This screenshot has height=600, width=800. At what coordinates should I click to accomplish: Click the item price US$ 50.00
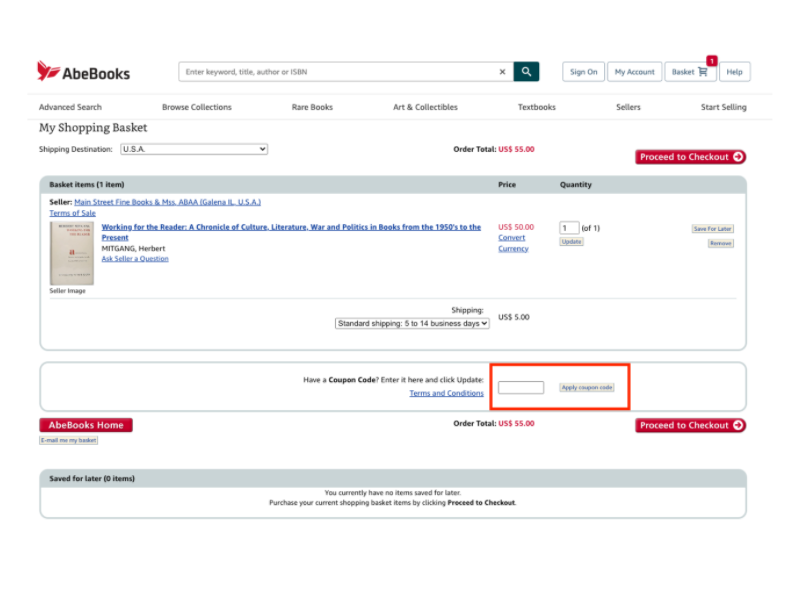pyautogui.click(x=516, y=227)
